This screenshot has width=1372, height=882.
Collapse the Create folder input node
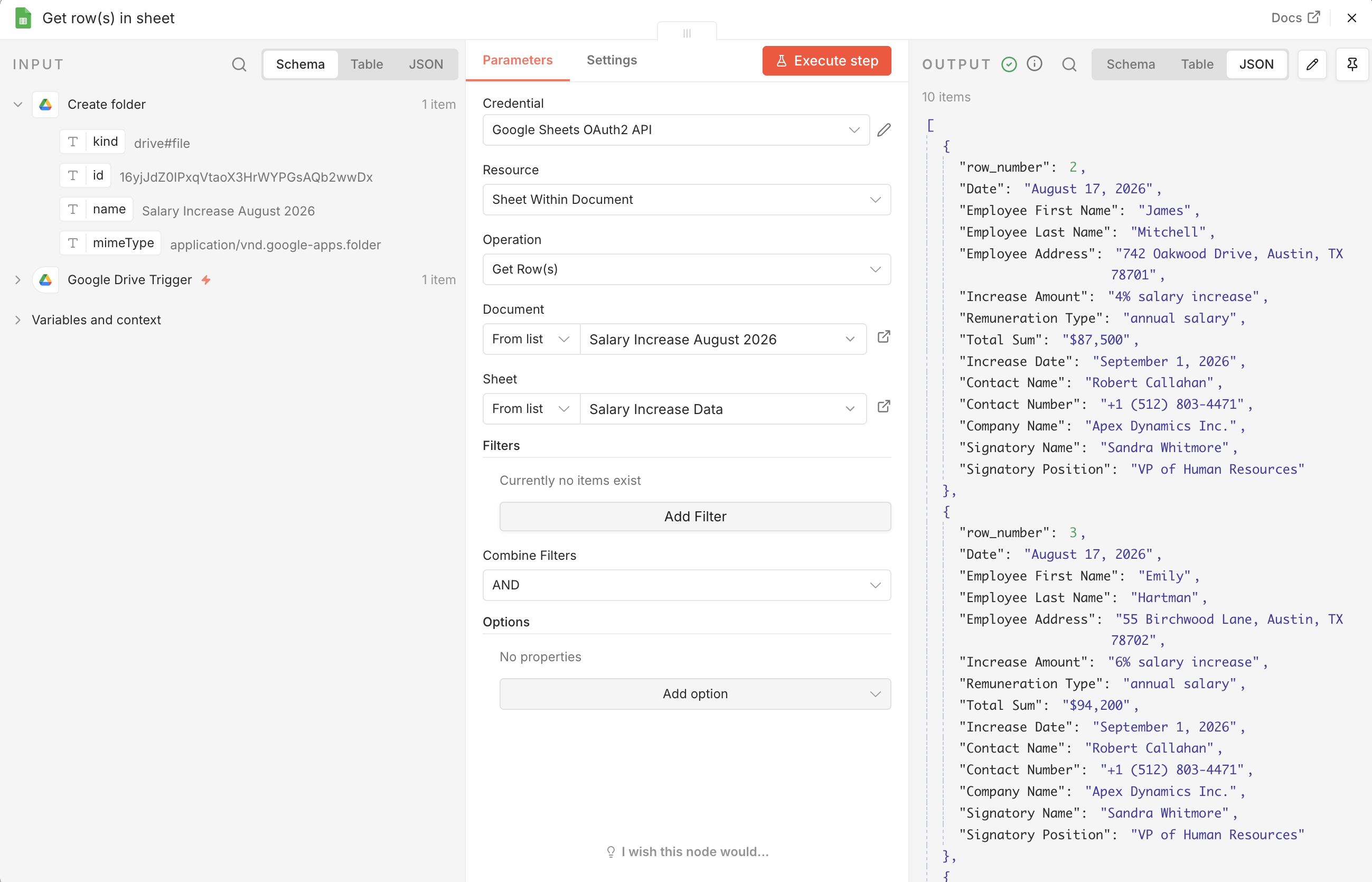coord(18,104)
